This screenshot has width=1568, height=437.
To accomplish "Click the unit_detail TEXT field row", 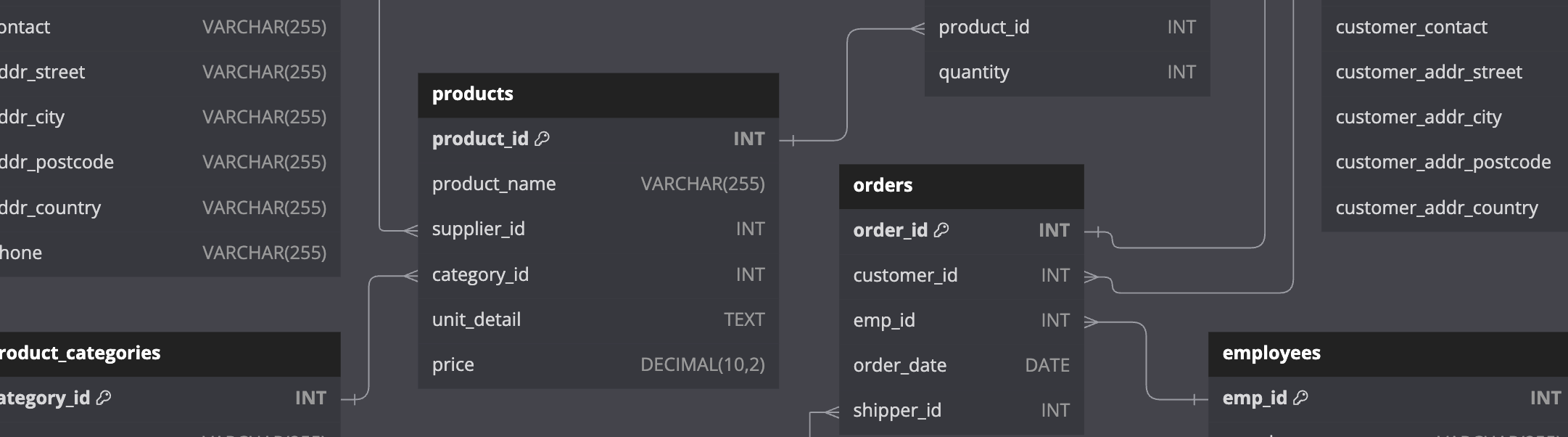I will click(598, 319).
